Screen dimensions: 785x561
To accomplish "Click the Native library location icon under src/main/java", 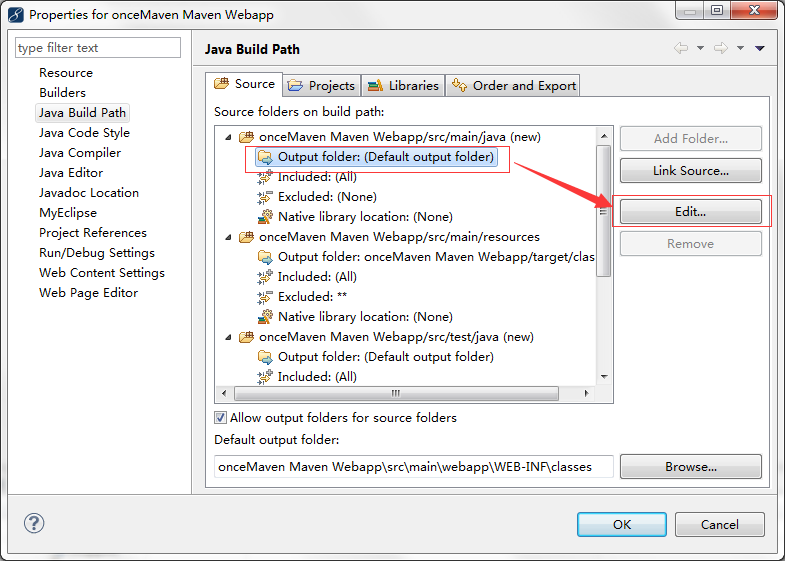I will pyautogui.click(x=265, y=217).
